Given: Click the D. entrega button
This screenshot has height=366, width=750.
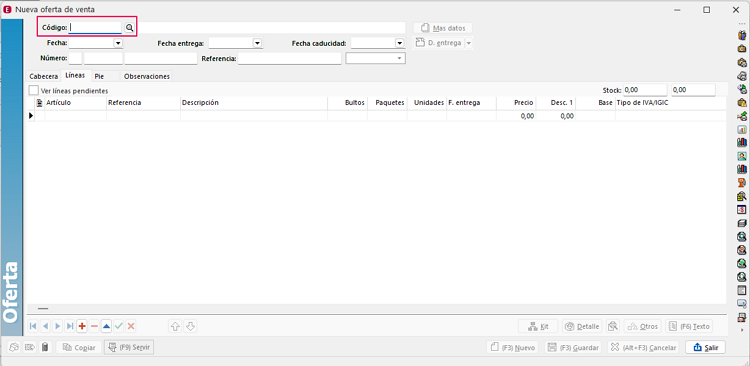Looking at the screenshot, I should [439, 43].
